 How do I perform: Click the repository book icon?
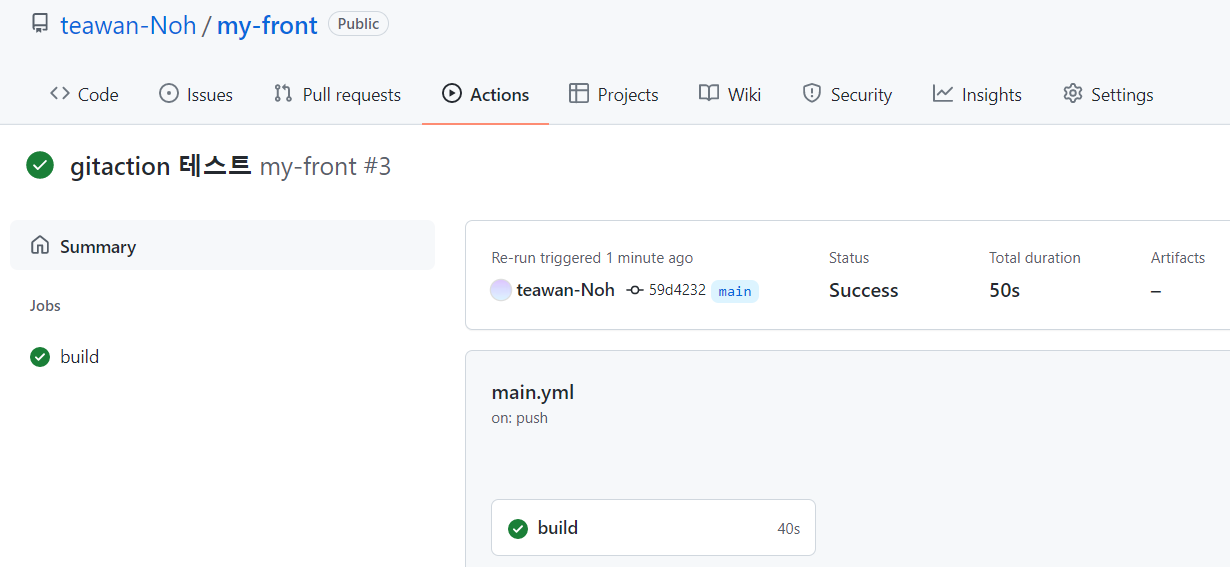(x=40, y=23)
